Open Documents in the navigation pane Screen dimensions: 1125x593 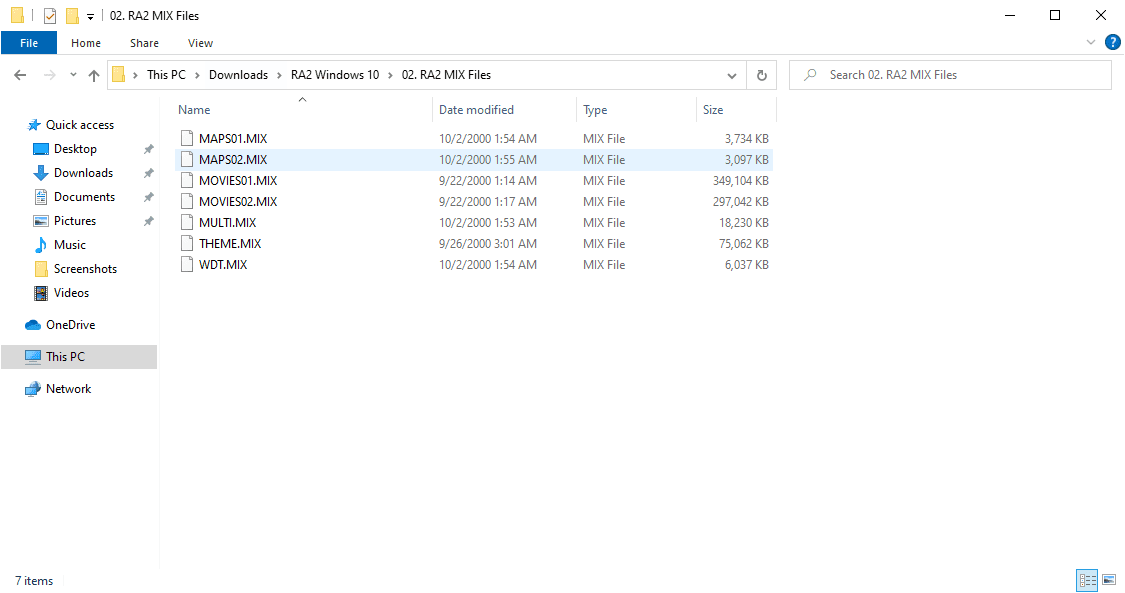(84, 197)
